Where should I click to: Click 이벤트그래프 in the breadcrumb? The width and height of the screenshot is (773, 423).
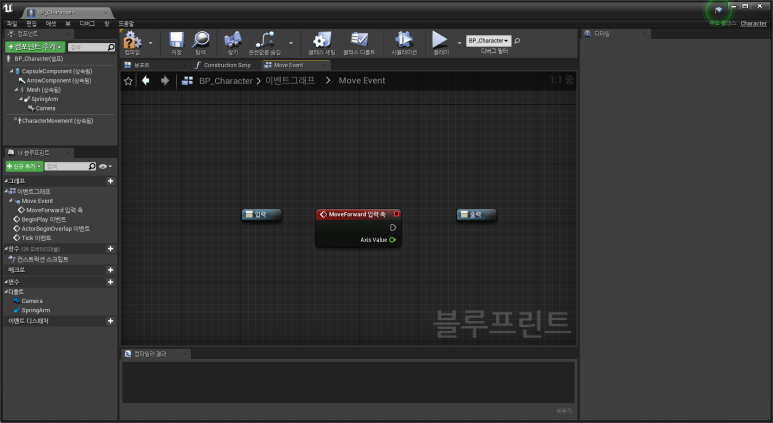click(290, 80)
